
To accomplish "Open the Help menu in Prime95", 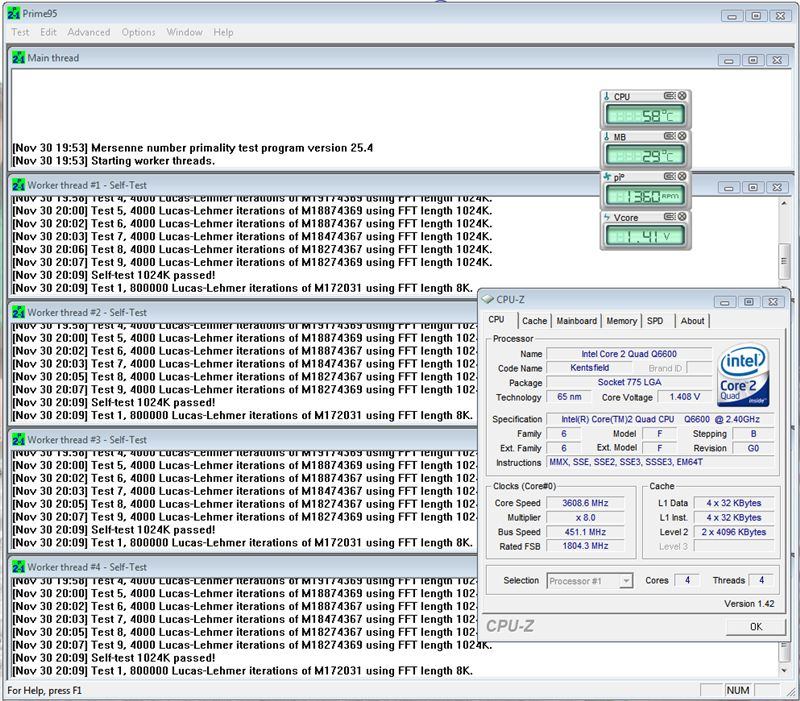I will [x=223, y=32].
